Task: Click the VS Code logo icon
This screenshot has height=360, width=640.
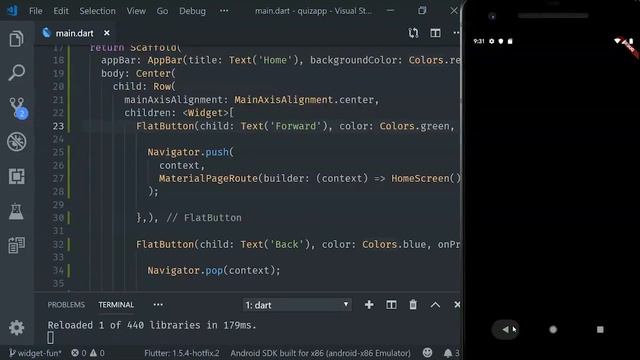Action: (12, 11)
